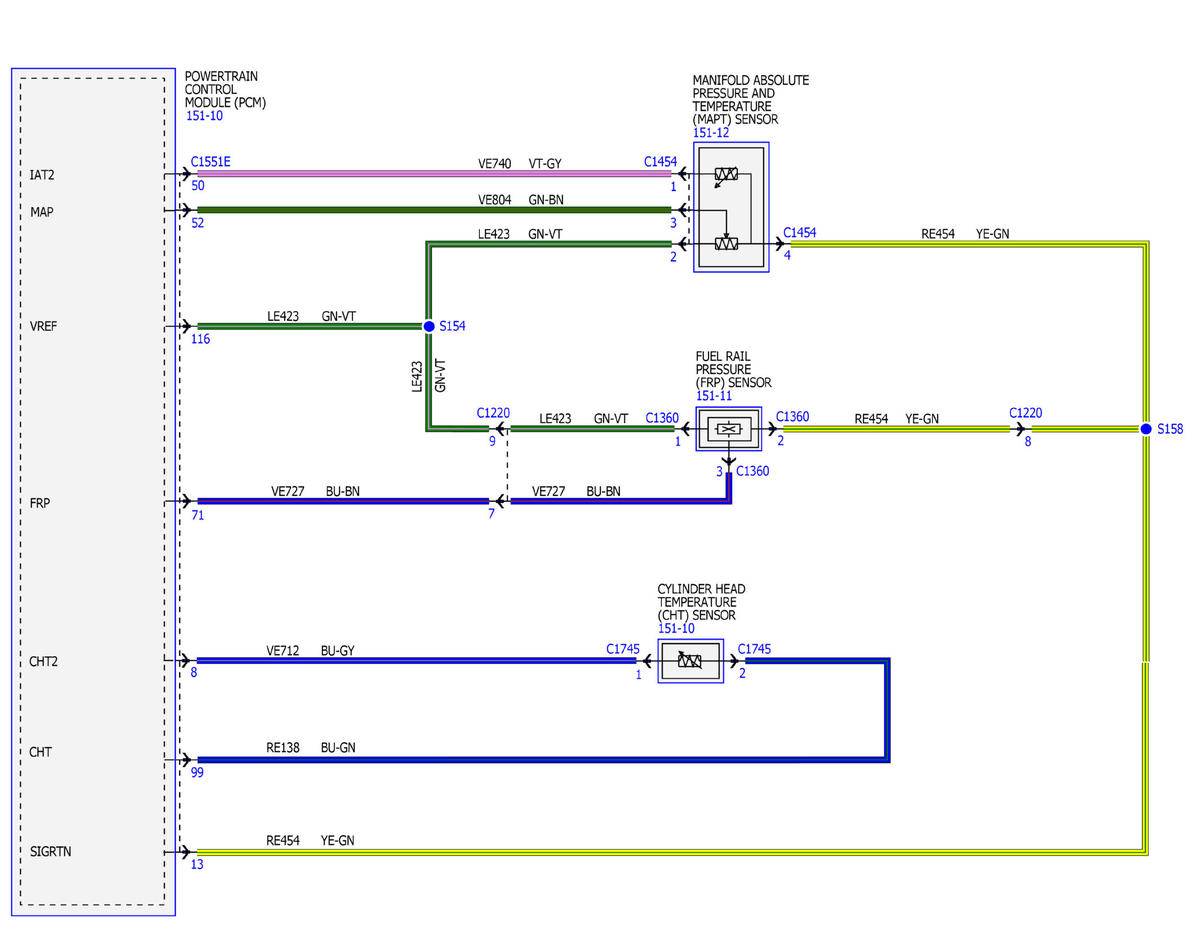Click the Cylinder Head Temperature (CHT) Sensor title

[701, 602]
